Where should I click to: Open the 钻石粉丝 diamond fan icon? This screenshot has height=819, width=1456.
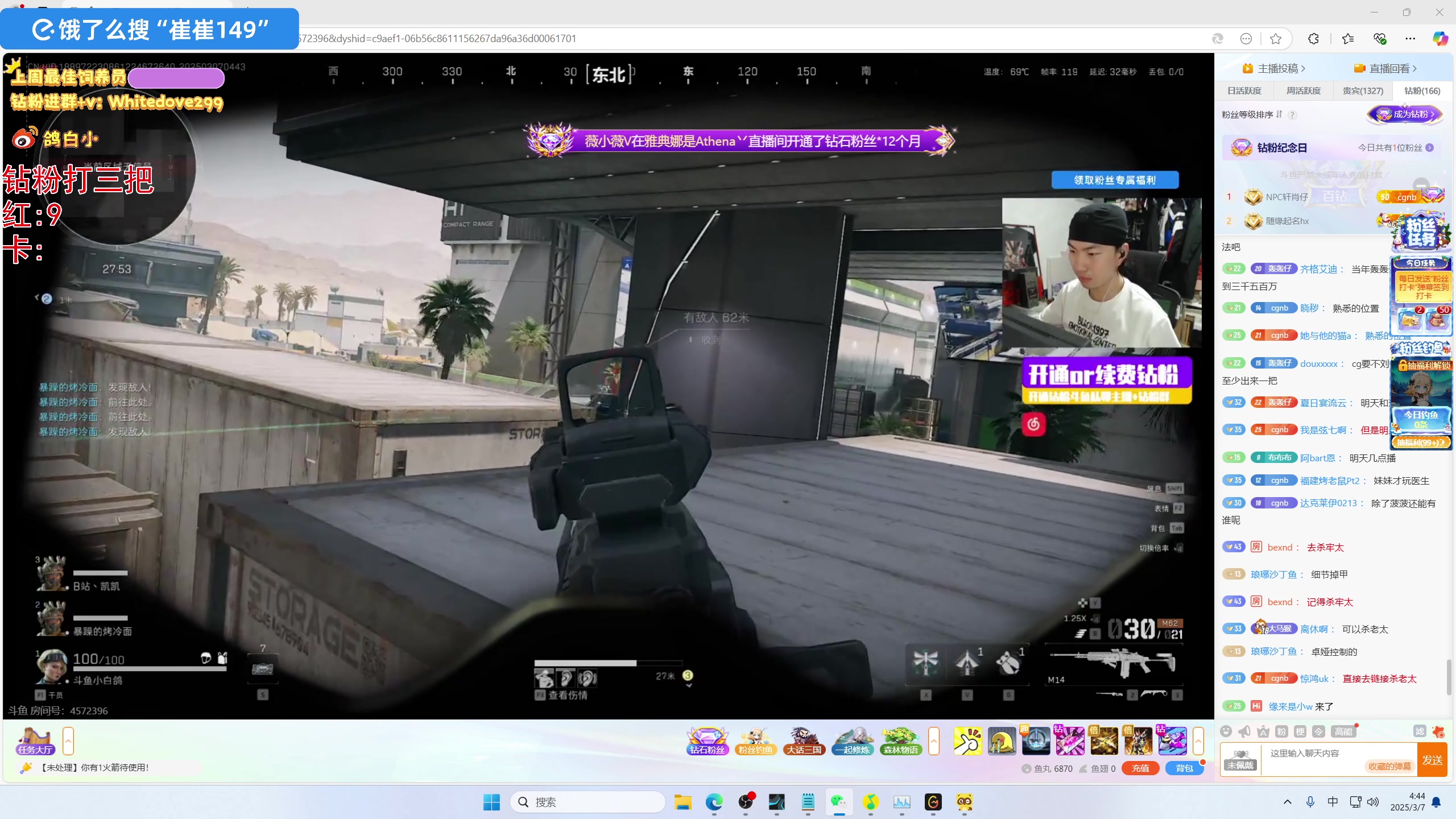(x=707, y=741)
